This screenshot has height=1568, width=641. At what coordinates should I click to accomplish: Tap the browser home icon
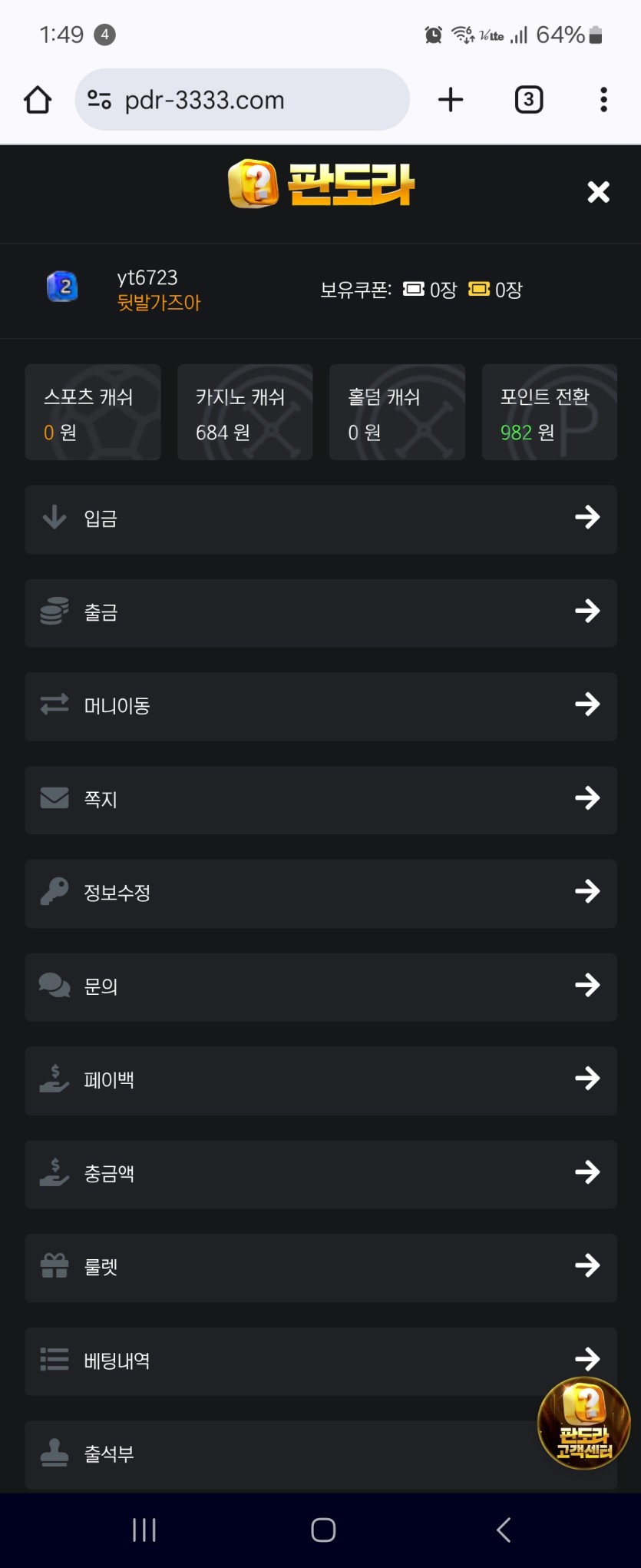[38, 100]
